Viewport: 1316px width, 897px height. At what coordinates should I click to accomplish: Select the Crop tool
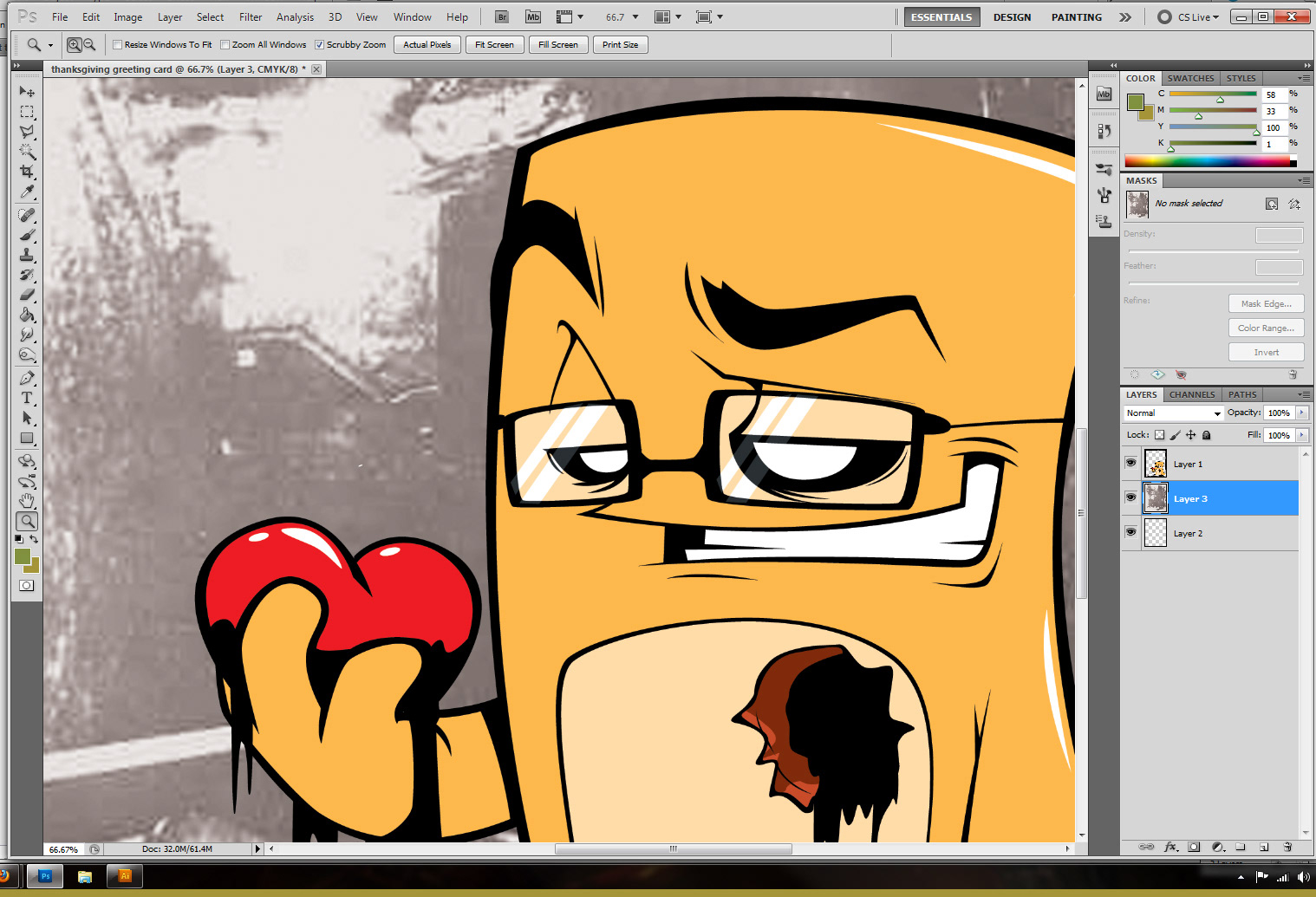pyautogui.click(x=27, y=172)
